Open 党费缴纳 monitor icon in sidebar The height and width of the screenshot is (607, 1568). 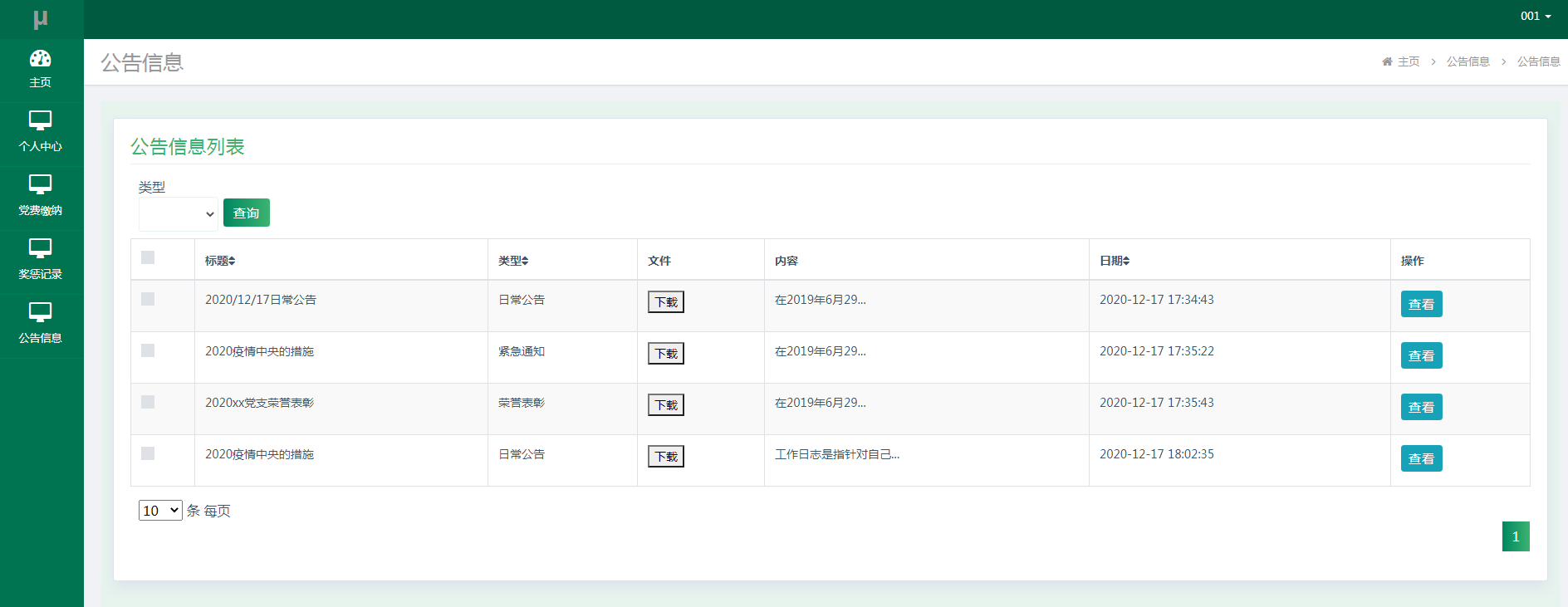[x=40, y=185]
